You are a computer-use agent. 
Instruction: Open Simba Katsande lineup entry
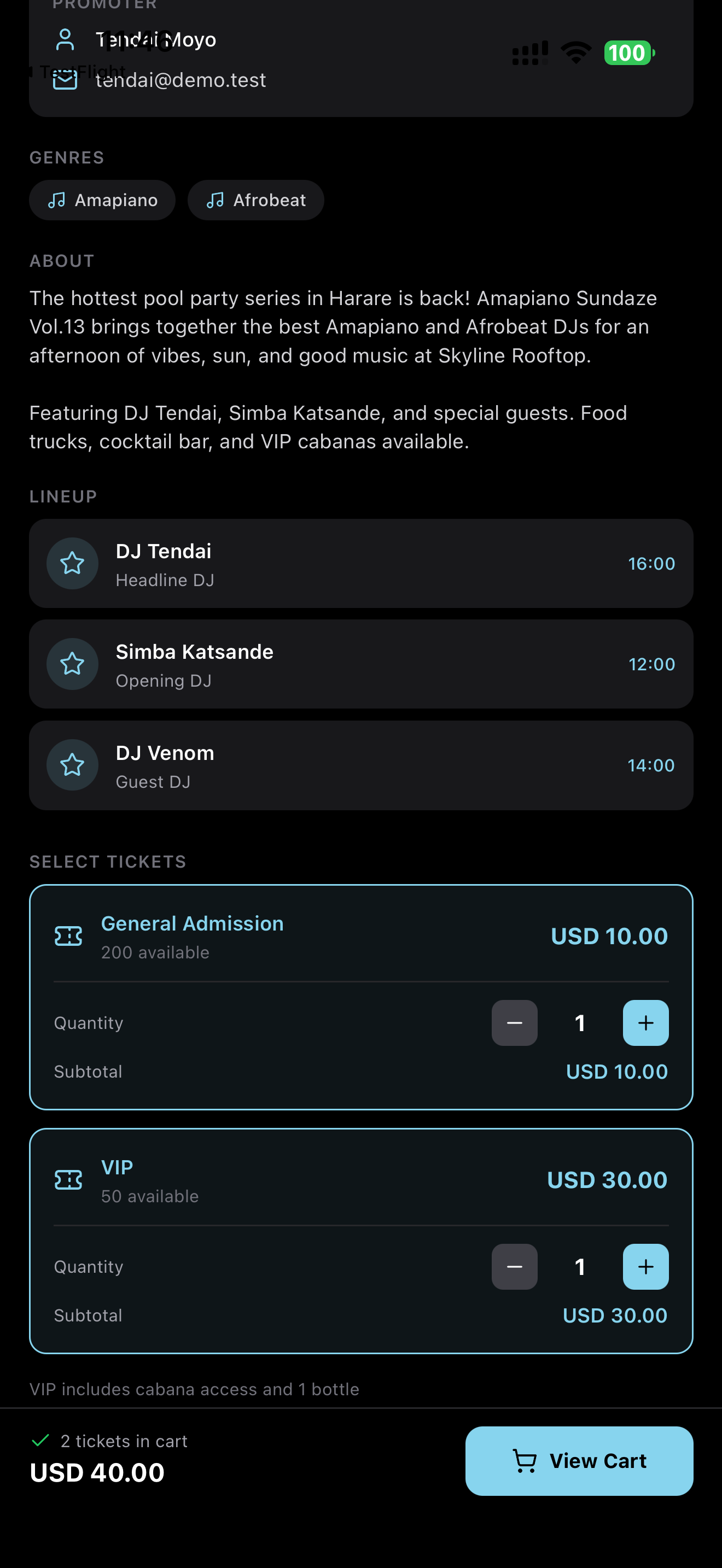click(x=360, y=664)
